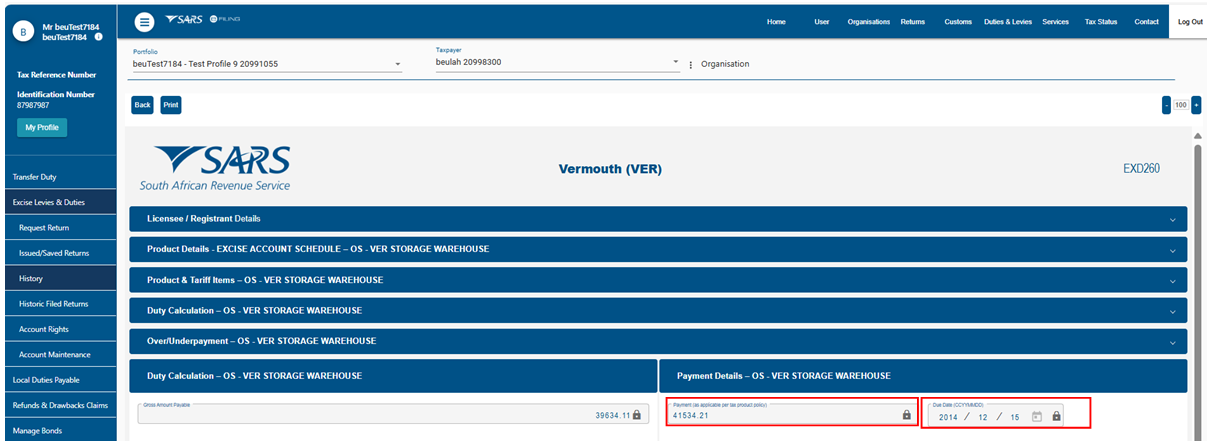Screen dimensions: 1207x447
Task: Click the lock icon on Gross Amount Payable
Action: (x=639, y=415)
